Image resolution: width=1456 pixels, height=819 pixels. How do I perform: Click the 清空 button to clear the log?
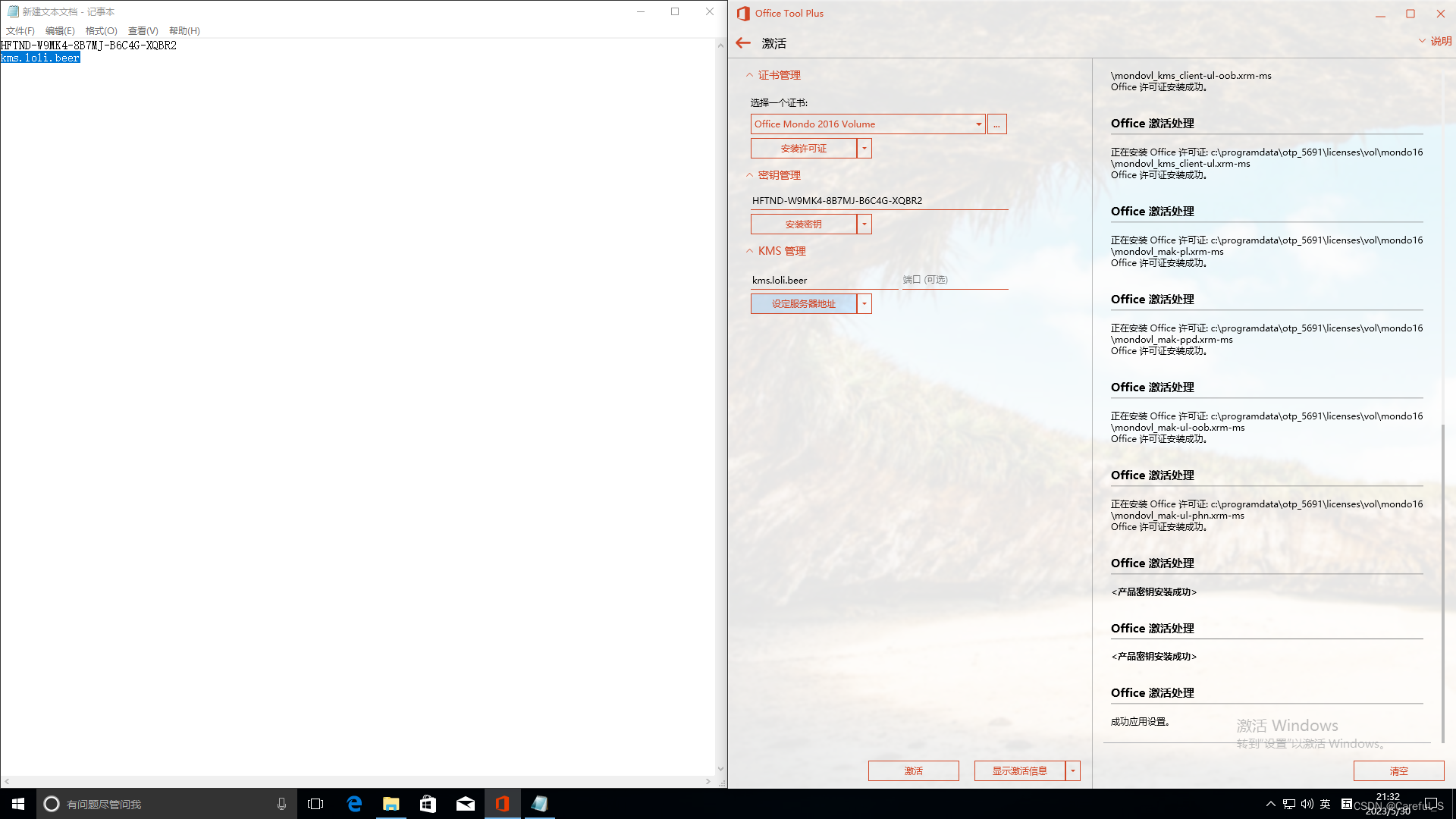1398,771
